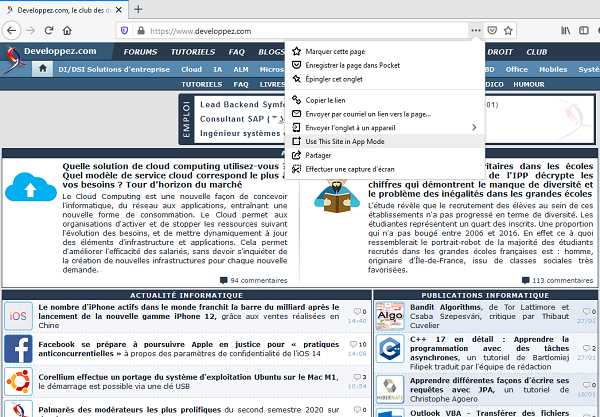Bookmark page with the star icon
This screenshot has height=417, width=600.
point(508,31)
